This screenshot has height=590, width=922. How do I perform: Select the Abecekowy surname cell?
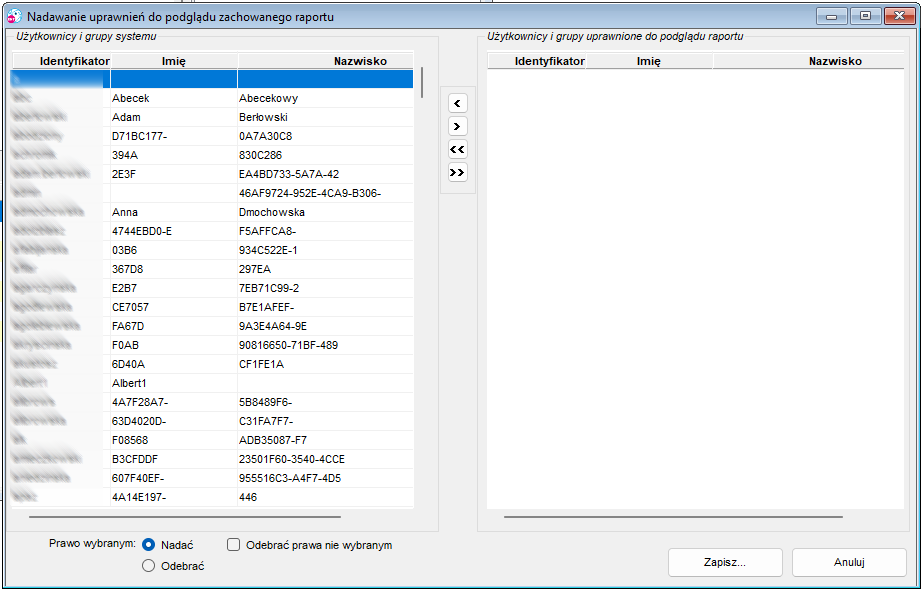pos(325,98)
